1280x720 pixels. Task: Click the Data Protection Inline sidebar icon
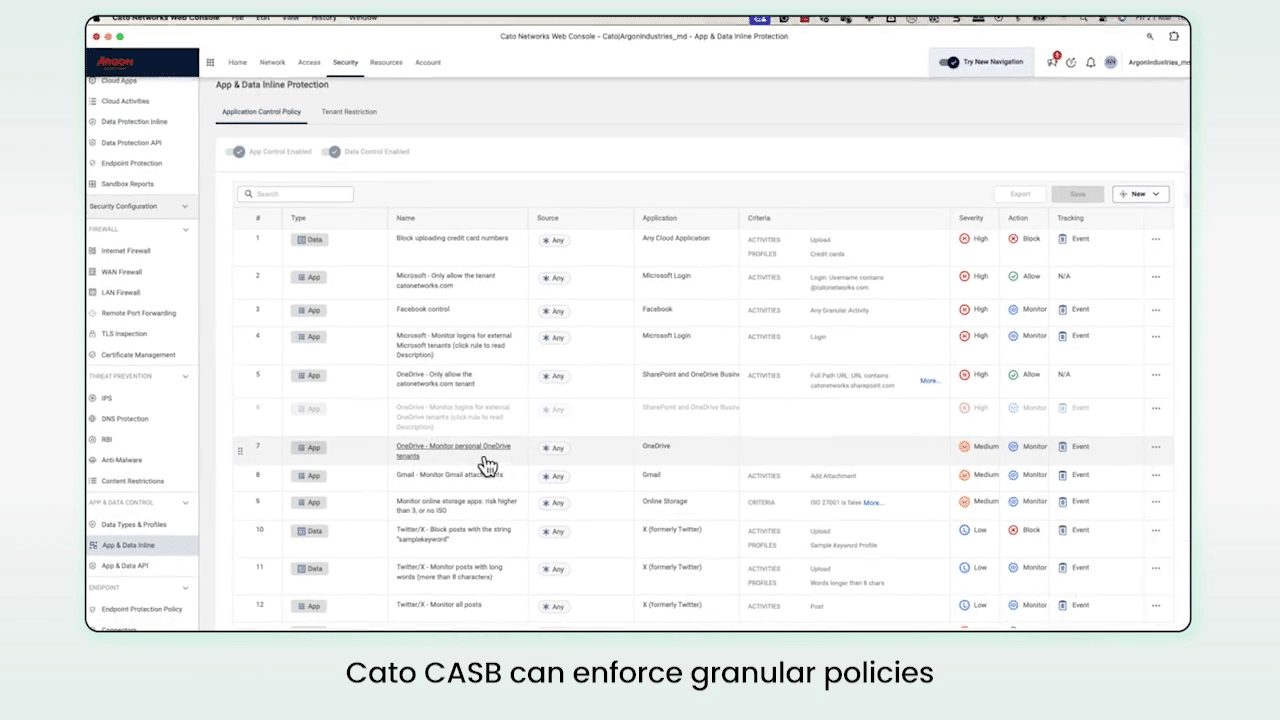(x=93, y=122)
